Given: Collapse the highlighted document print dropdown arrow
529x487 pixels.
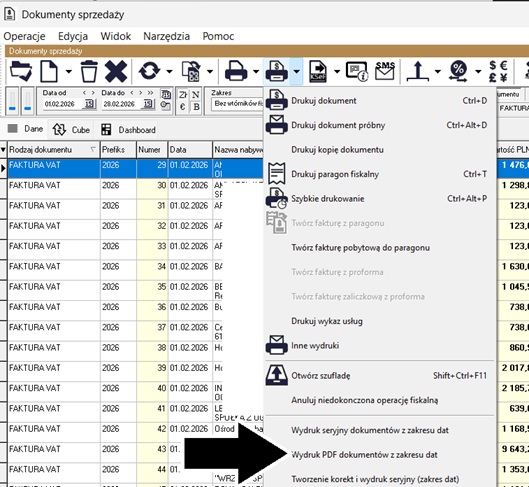Looking at the screenshot, I should pyautogui.click(x=296, y=71).
